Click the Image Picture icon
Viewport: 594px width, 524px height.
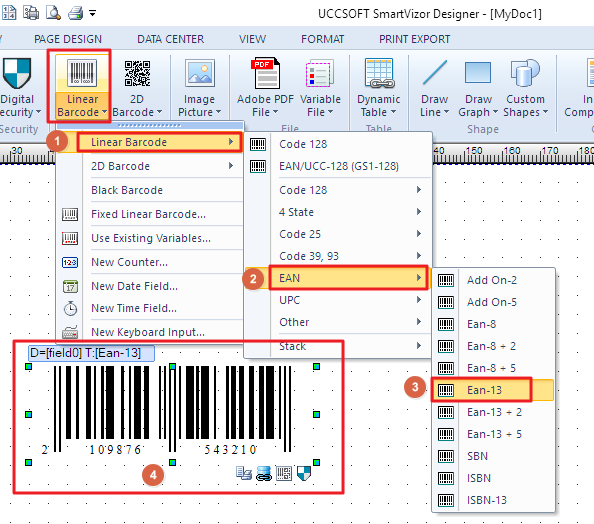pos(200,73)
